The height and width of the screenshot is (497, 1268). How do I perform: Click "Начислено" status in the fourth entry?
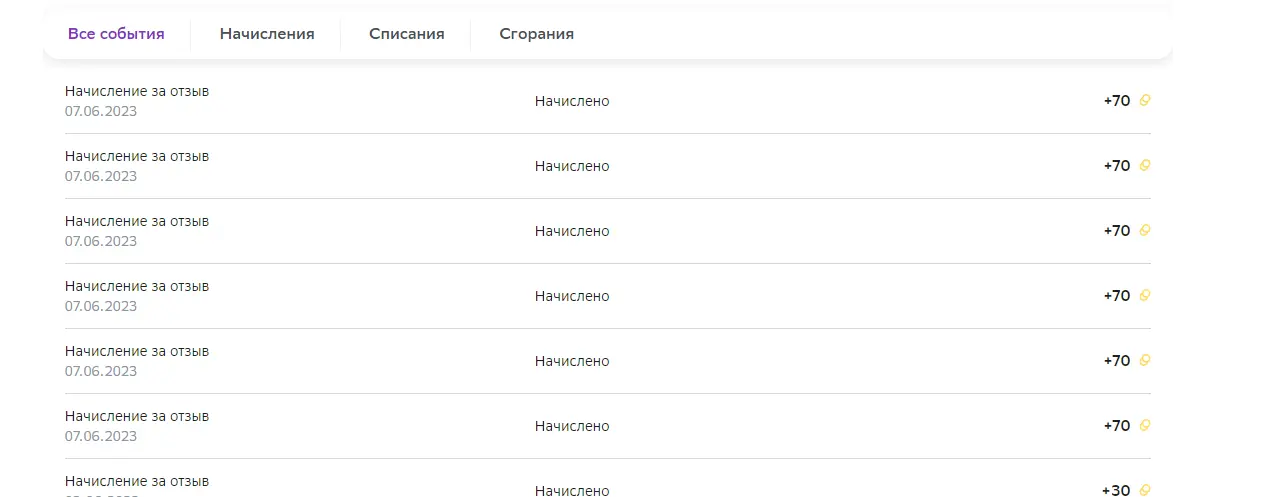coord(572,296)
